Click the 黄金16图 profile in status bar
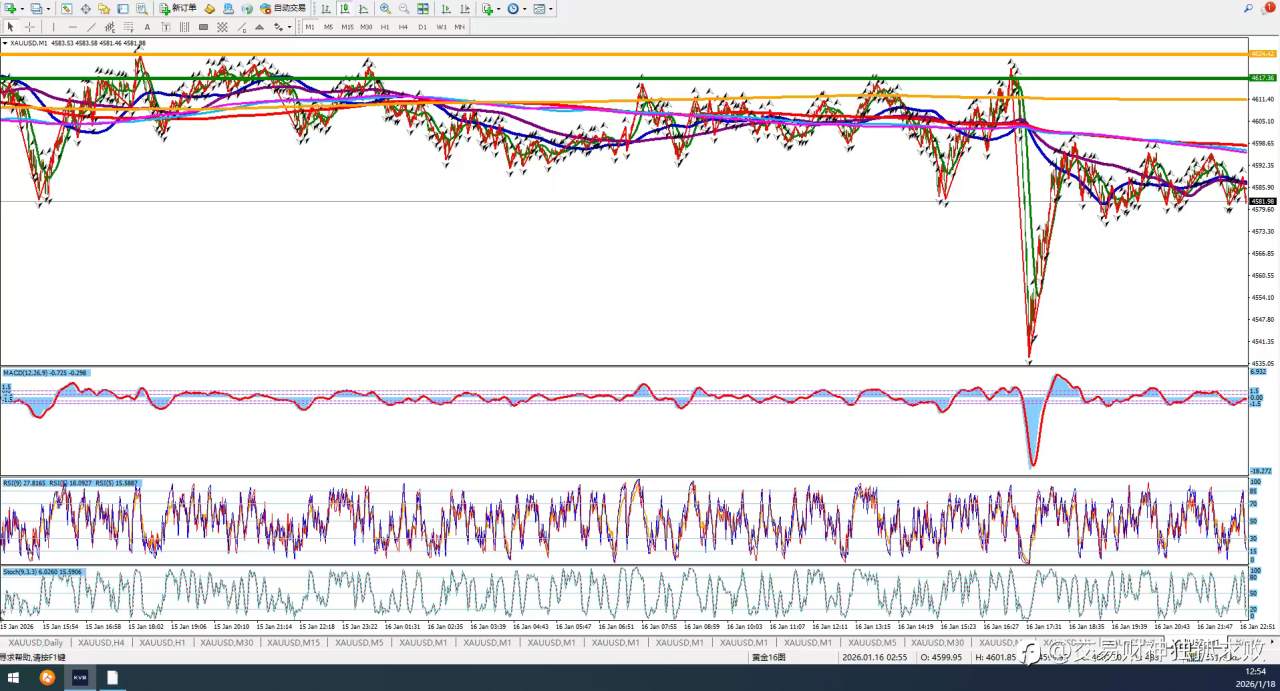1280x691 pixels. point(768,657)
